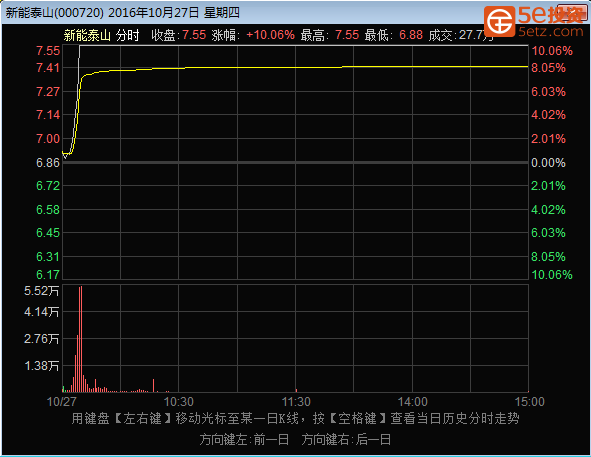Click the 7.00 price axis label
The image size is (591, 457).
click(x=48, y=139)
